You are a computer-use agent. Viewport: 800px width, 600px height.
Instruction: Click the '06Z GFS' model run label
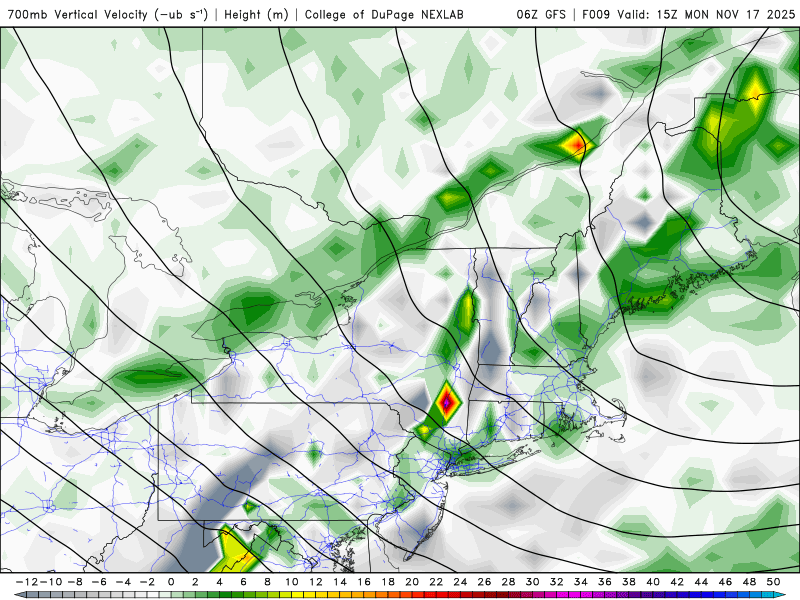pyautogui.click(x=541, y=14)
